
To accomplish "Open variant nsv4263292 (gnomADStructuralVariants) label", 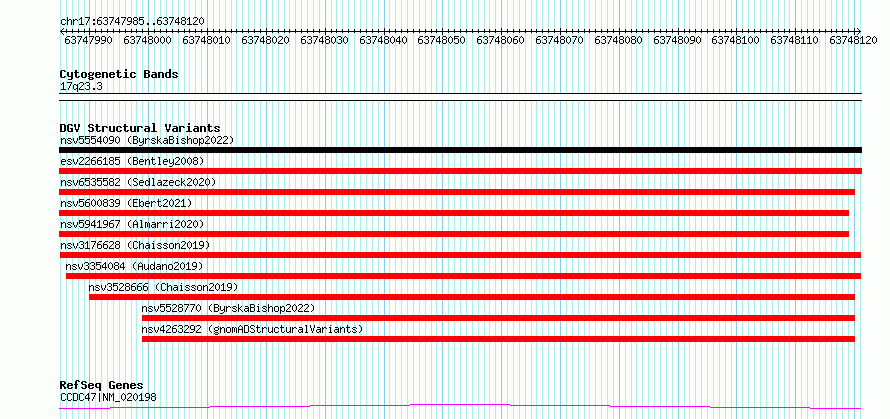I will click(x=252, y=329).
